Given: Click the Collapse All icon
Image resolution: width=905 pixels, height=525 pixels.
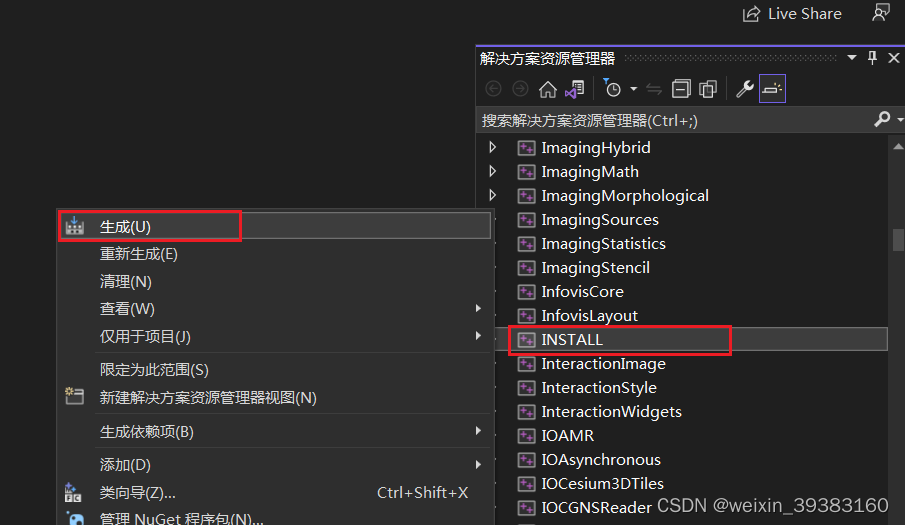Looking at the screenshot, I should point(681,89).
